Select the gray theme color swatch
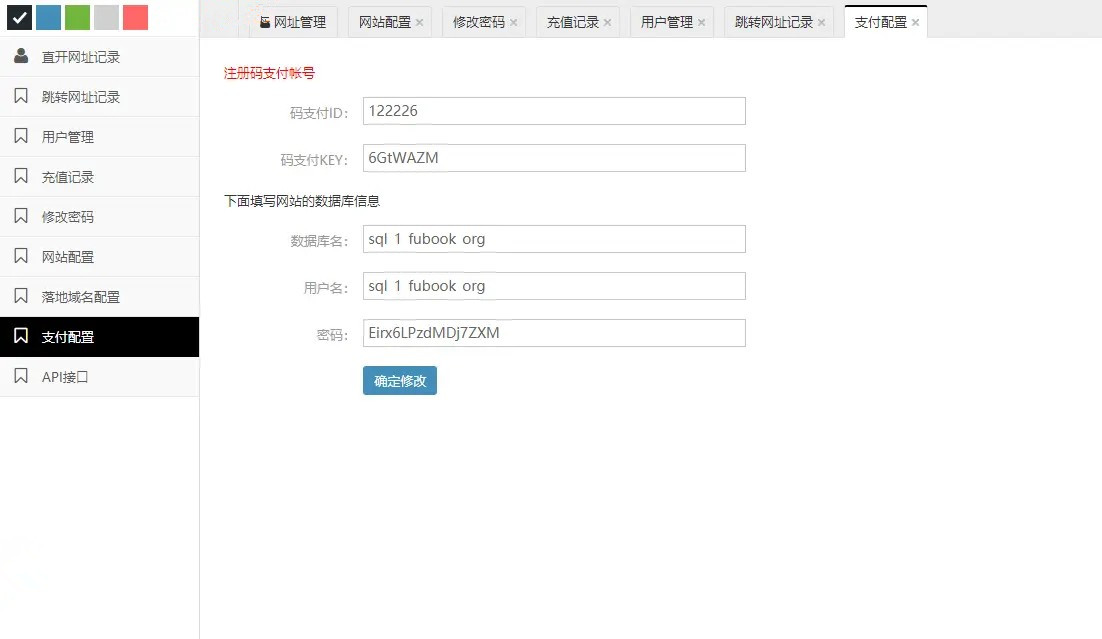 tap(106, 17)
